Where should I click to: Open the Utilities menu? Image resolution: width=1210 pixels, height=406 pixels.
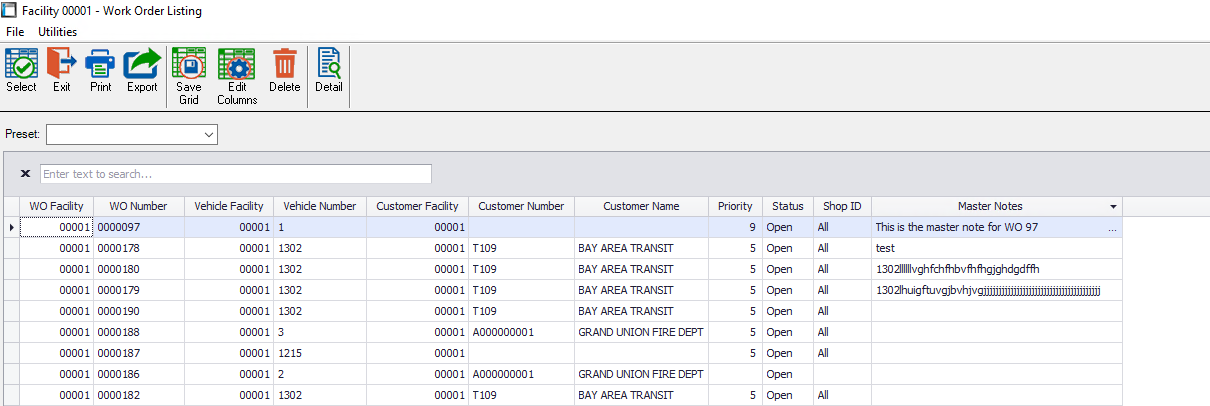tap(58, 32)
